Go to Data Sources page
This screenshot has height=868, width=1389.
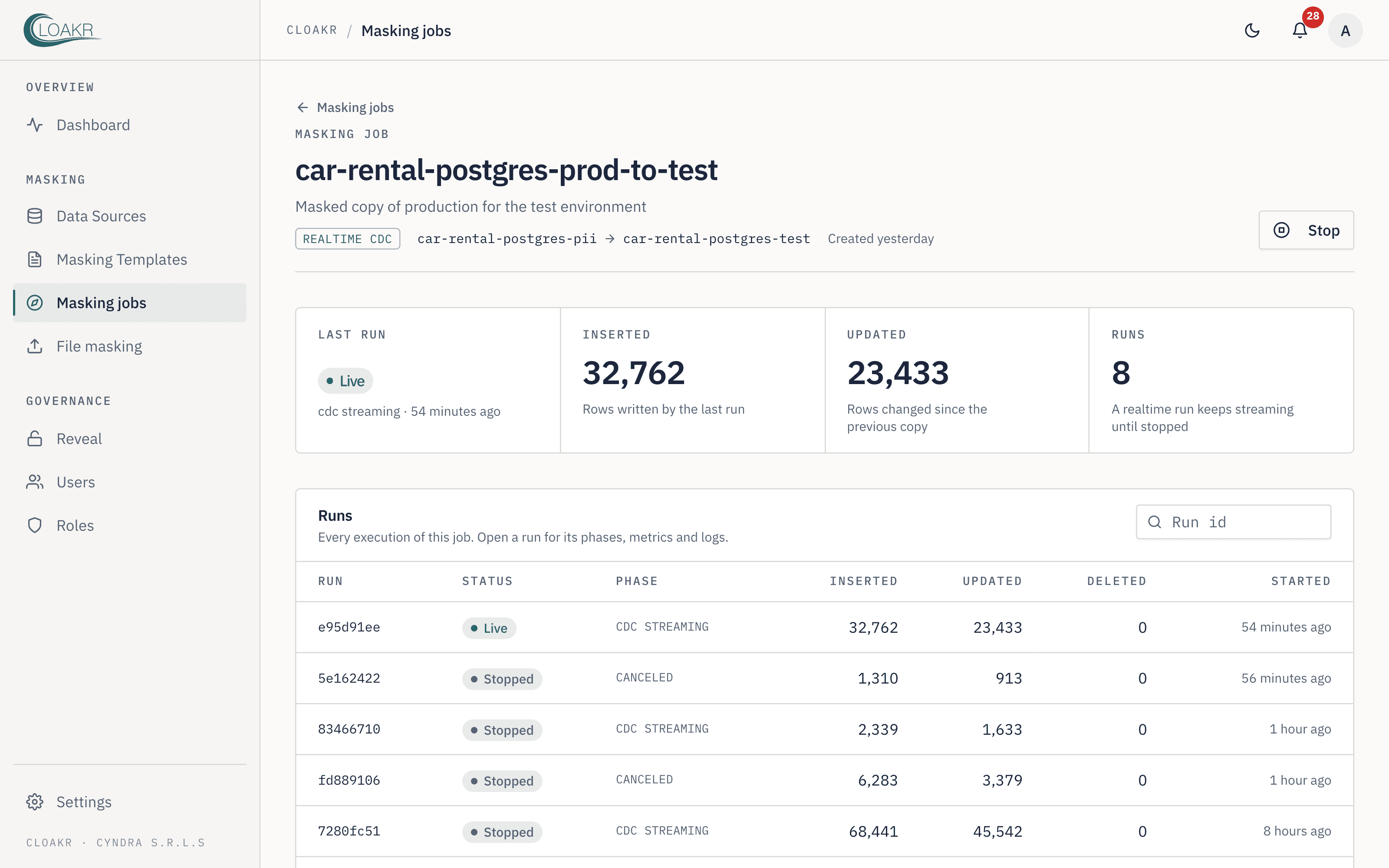tap(130, 216)
